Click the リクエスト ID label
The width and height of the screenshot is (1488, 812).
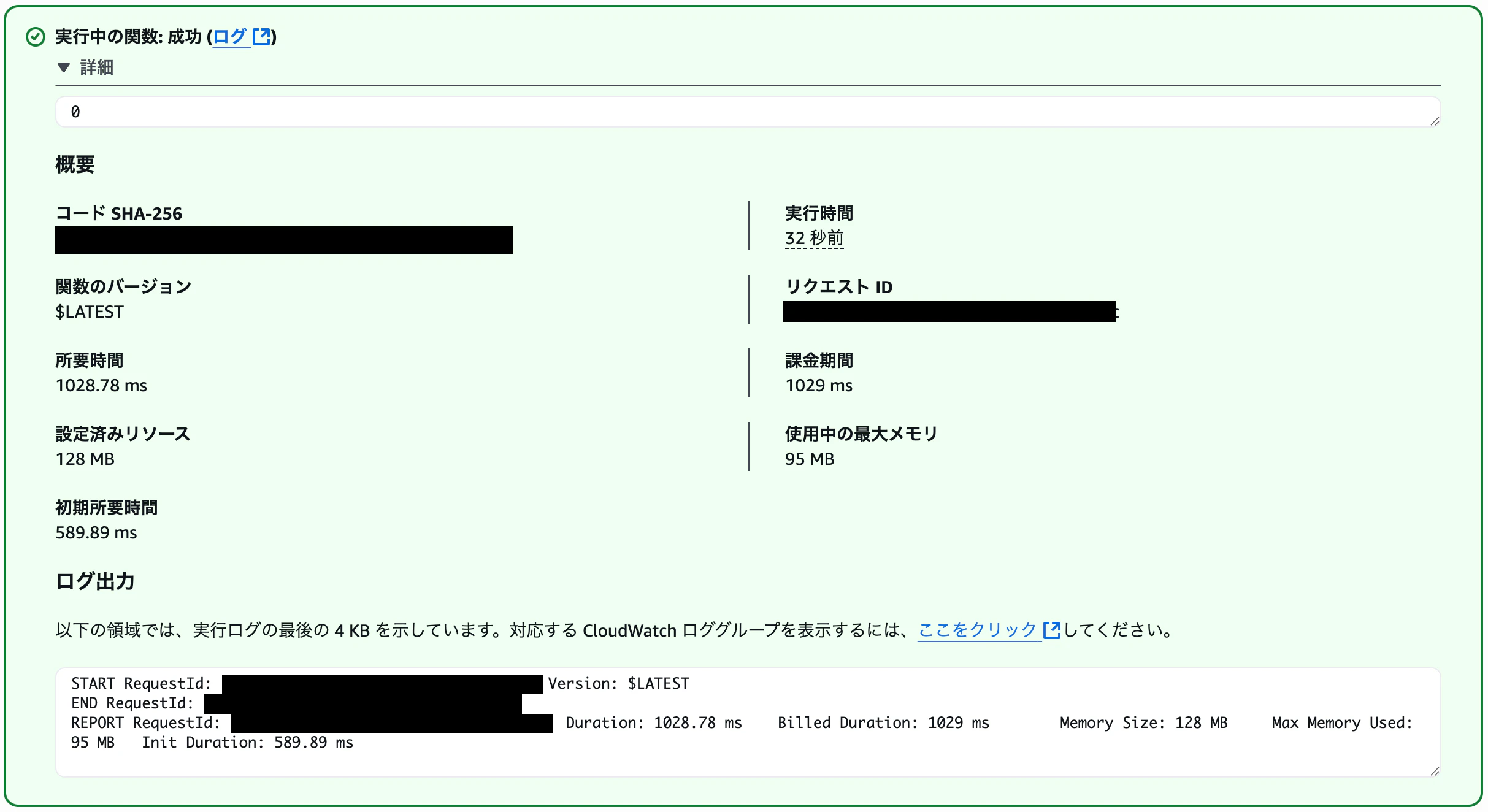point(839,287)
